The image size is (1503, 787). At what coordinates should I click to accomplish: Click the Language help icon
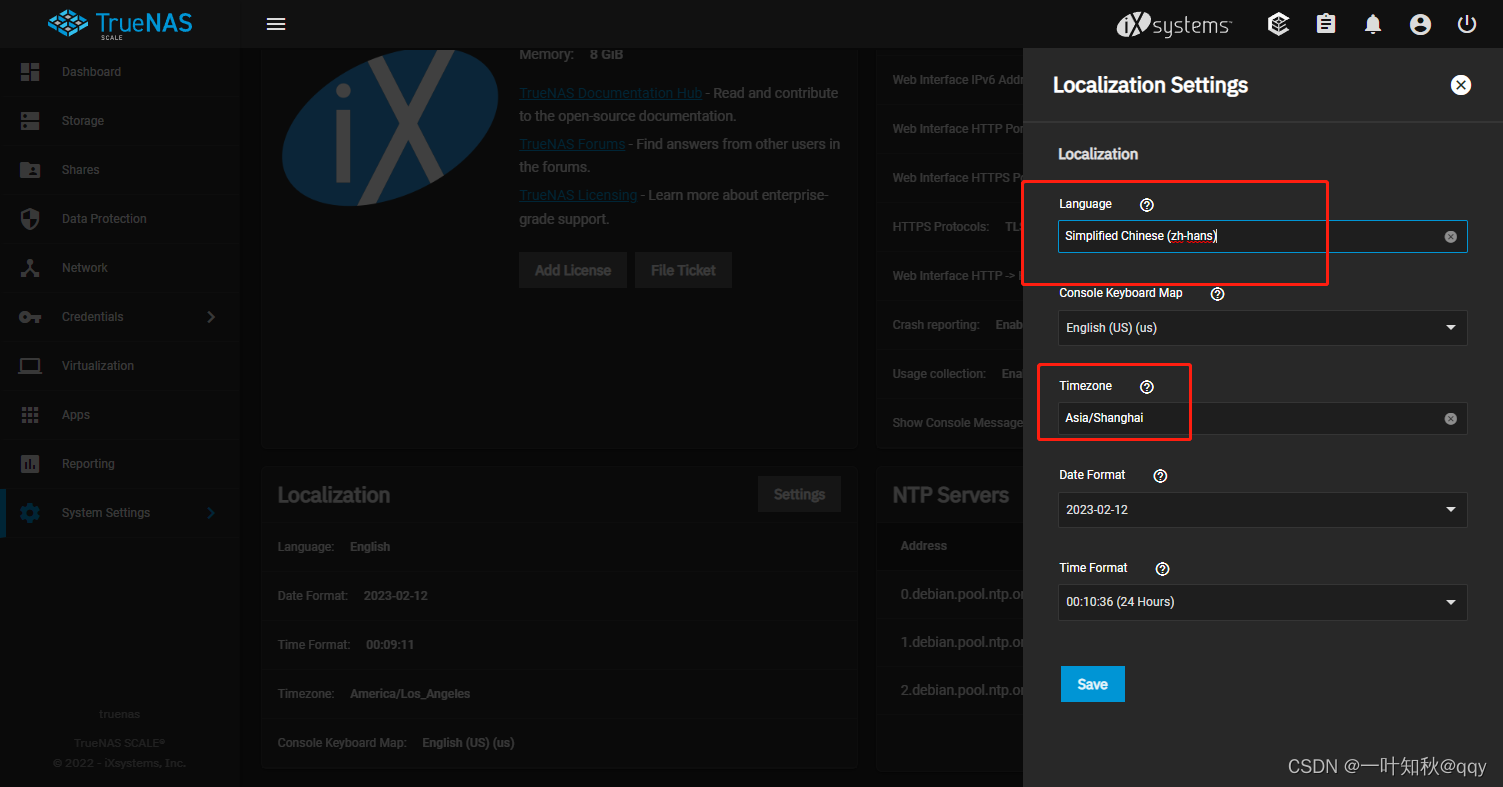point(1147,204)
